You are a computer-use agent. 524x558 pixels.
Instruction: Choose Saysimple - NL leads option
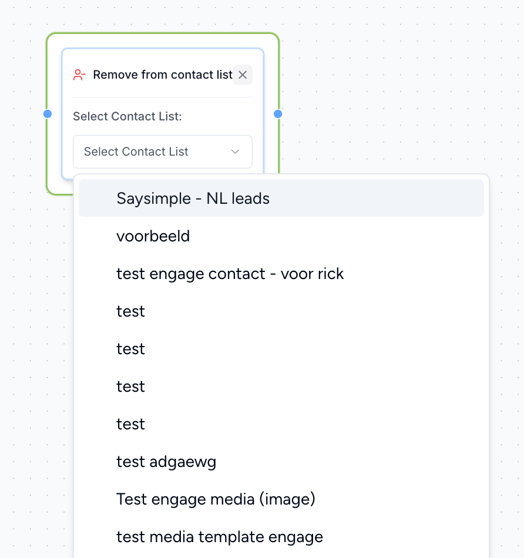(281, 198)
